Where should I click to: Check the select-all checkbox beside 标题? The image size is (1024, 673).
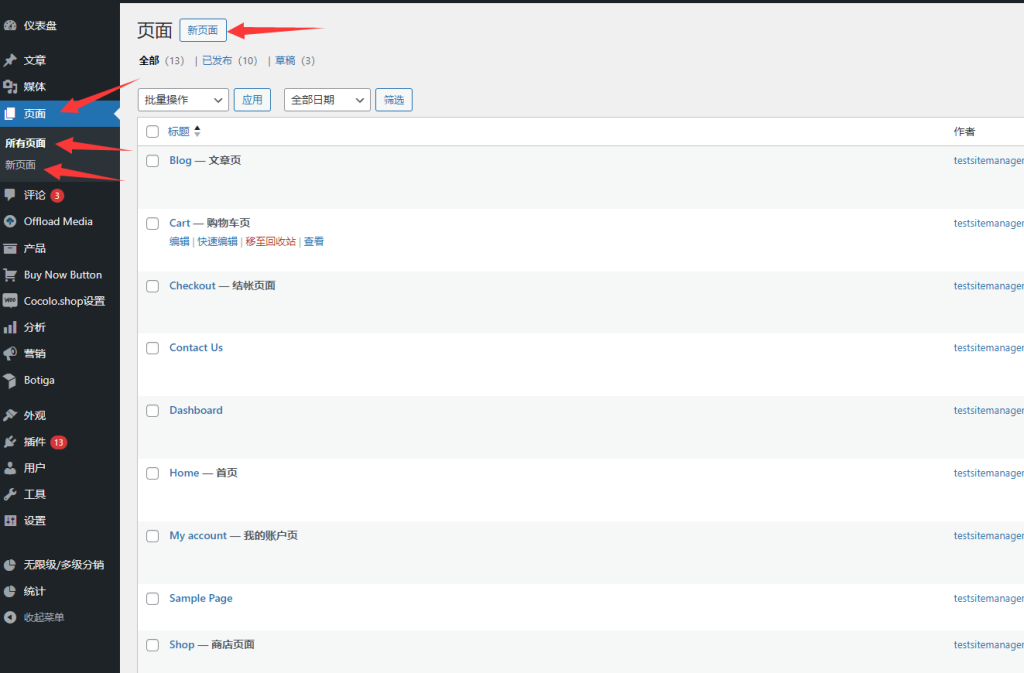pyautogui.click(x=153, y=131)
